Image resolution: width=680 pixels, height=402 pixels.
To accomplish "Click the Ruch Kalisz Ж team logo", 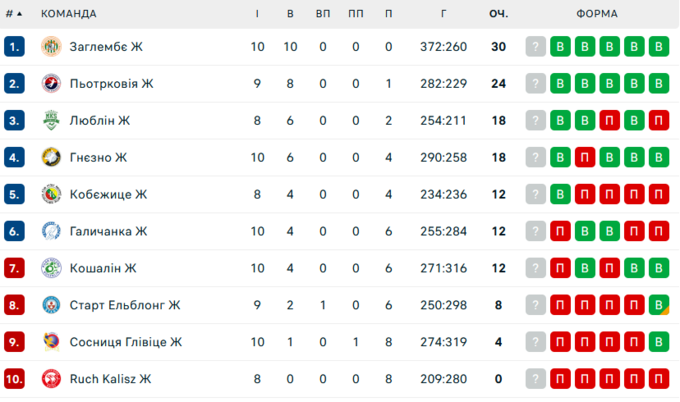I will (52, 379).
